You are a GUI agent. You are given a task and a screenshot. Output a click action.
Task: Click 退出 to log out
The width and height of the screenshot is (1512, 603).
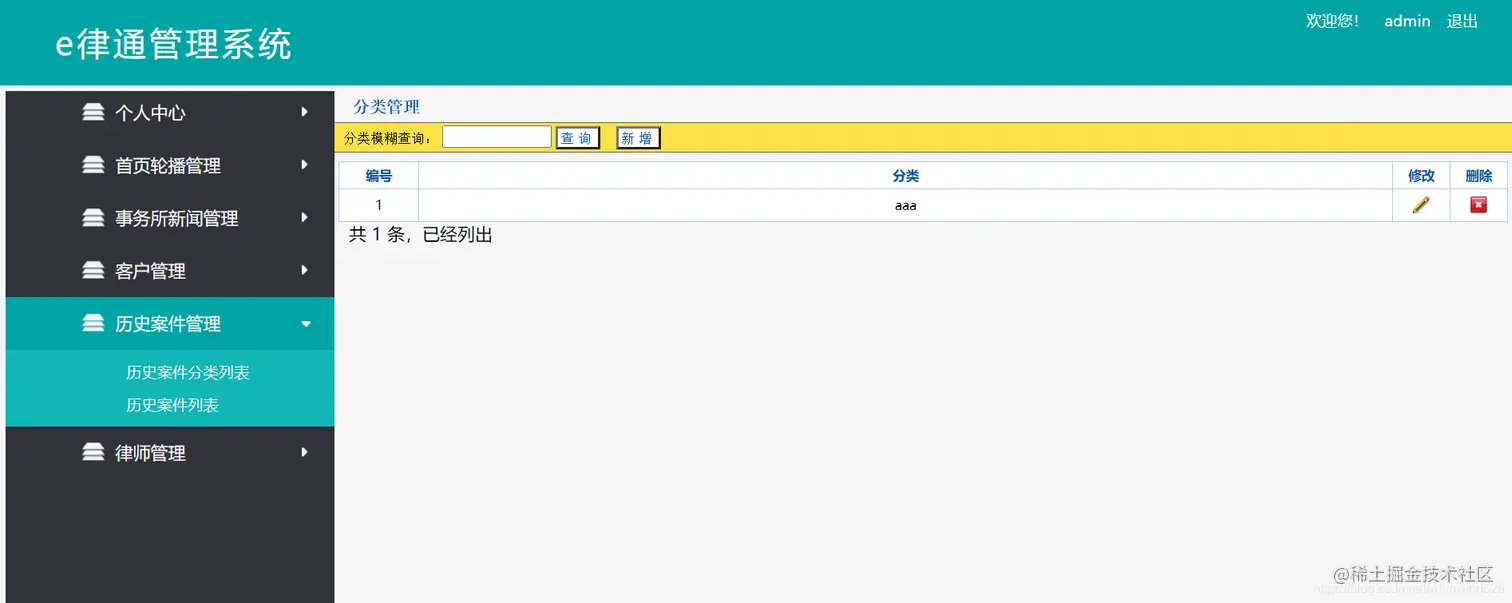(x=1462, y=21)
